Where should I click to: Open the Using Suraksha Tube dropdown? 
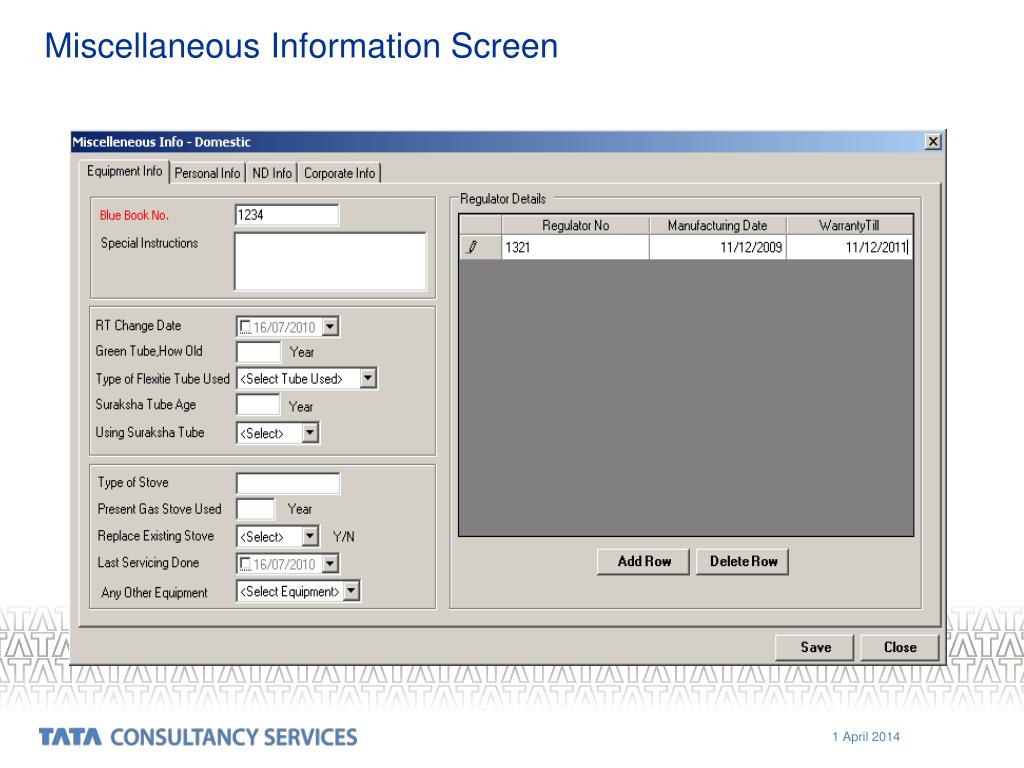tap(310, 433)
